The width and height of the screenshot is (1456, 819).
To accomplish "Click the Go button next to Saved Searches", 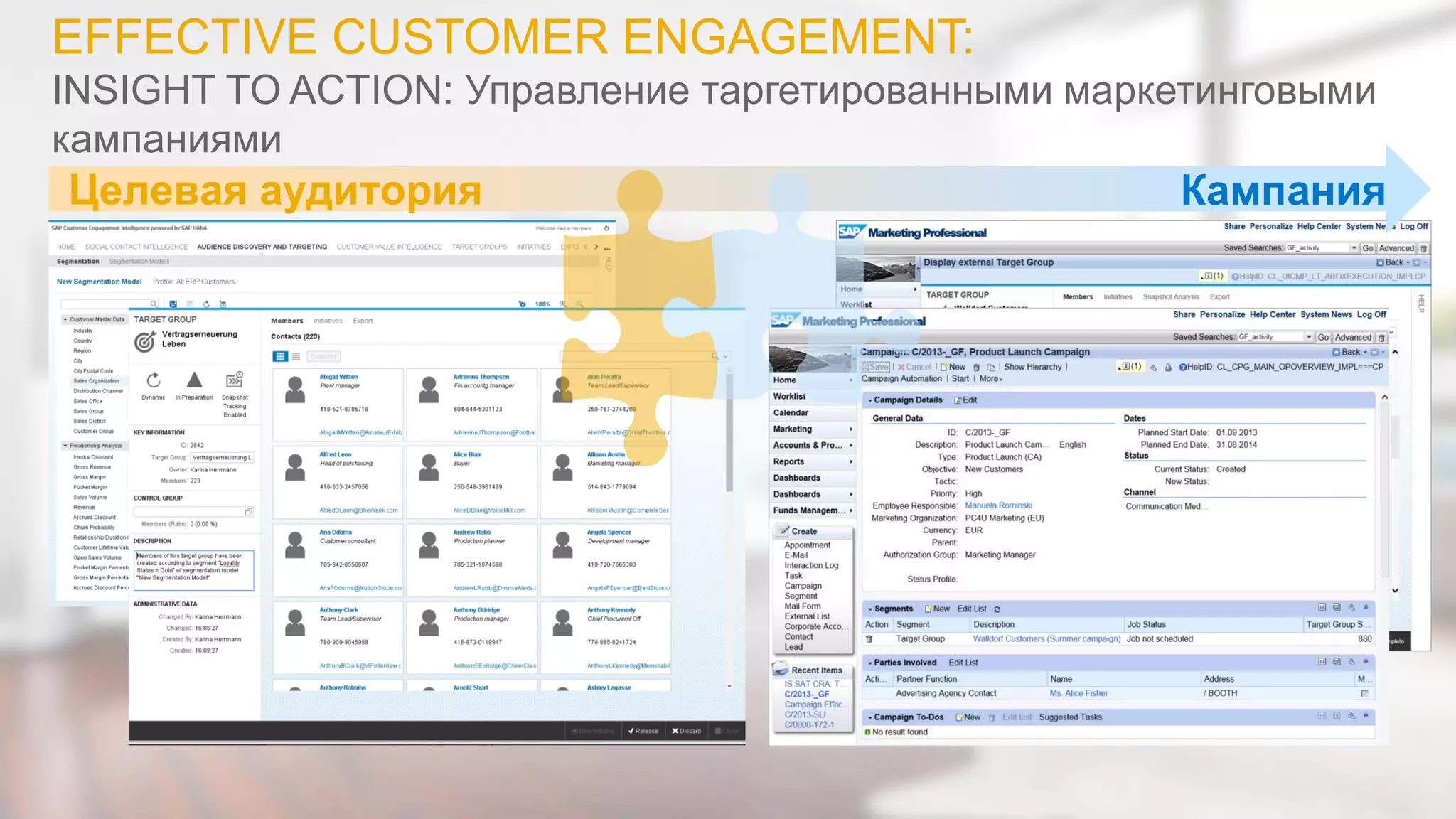I will click(1323, 338).
